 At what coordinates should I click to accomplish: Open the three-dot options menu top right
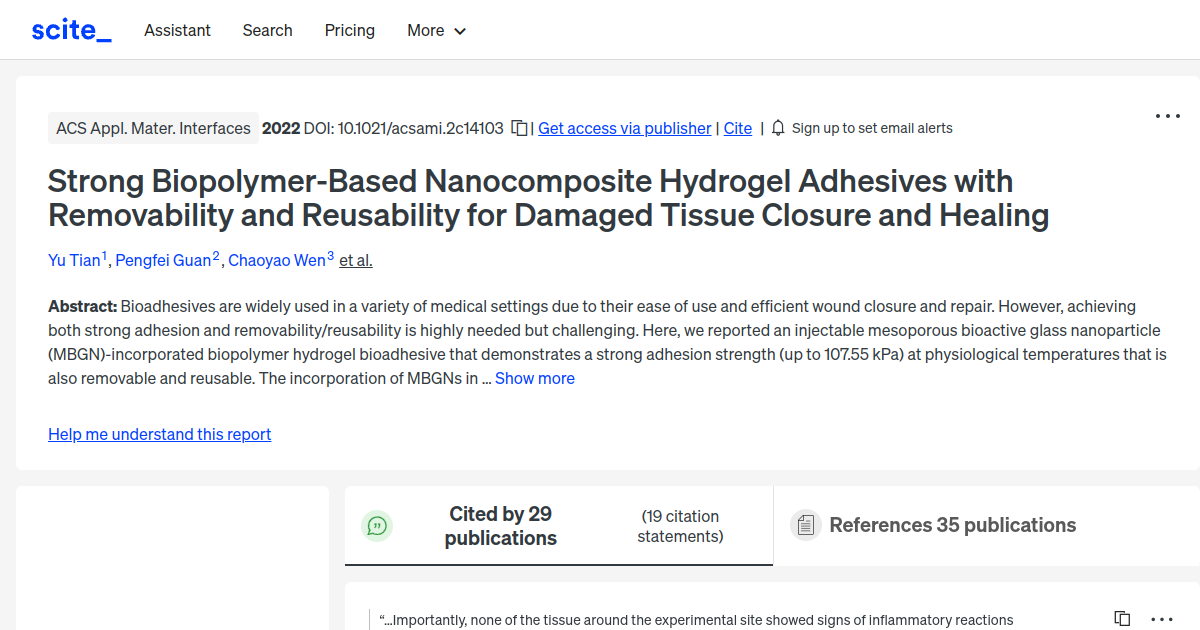[1167, 116]
